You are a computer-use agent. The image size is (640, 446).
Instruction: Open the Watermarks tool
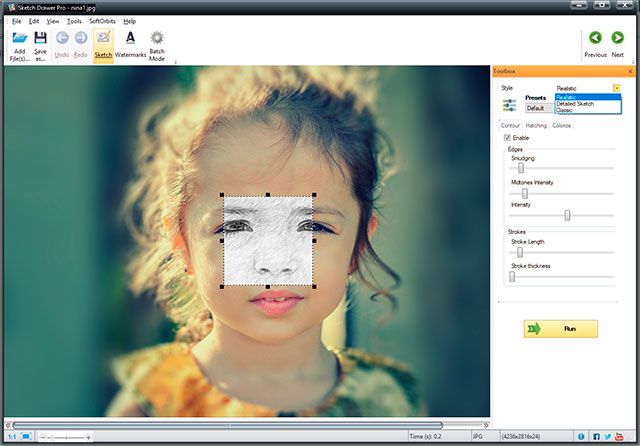click(x=130, y=39)
